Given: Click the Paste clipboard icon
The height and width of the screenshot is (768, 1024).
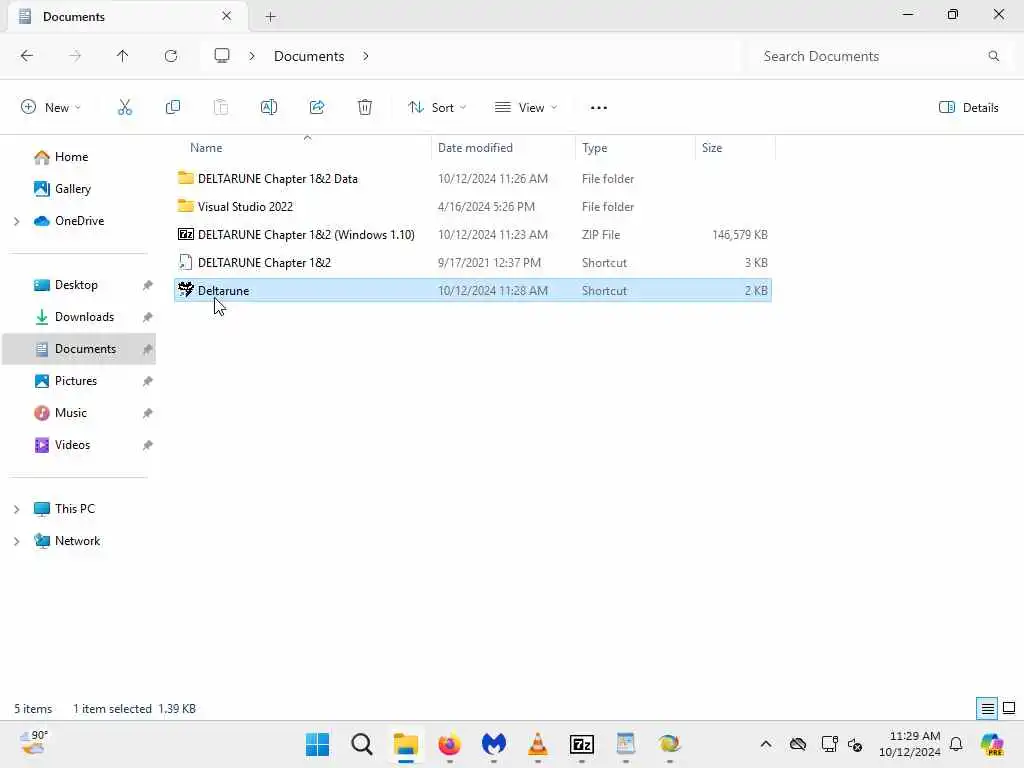Looking at the screenshot, I should 221,108.
